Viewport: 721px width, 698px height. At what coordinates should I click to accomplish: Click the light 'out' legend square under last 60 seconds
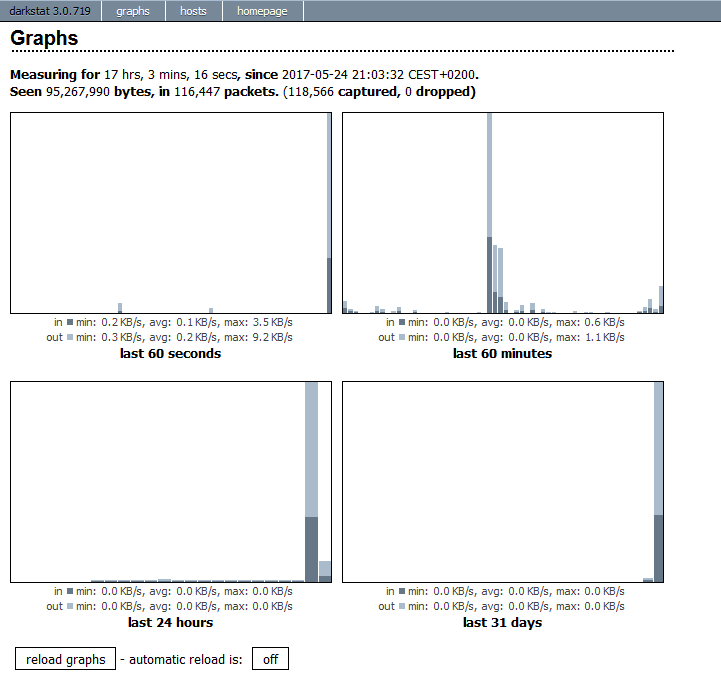click(70, 338)
